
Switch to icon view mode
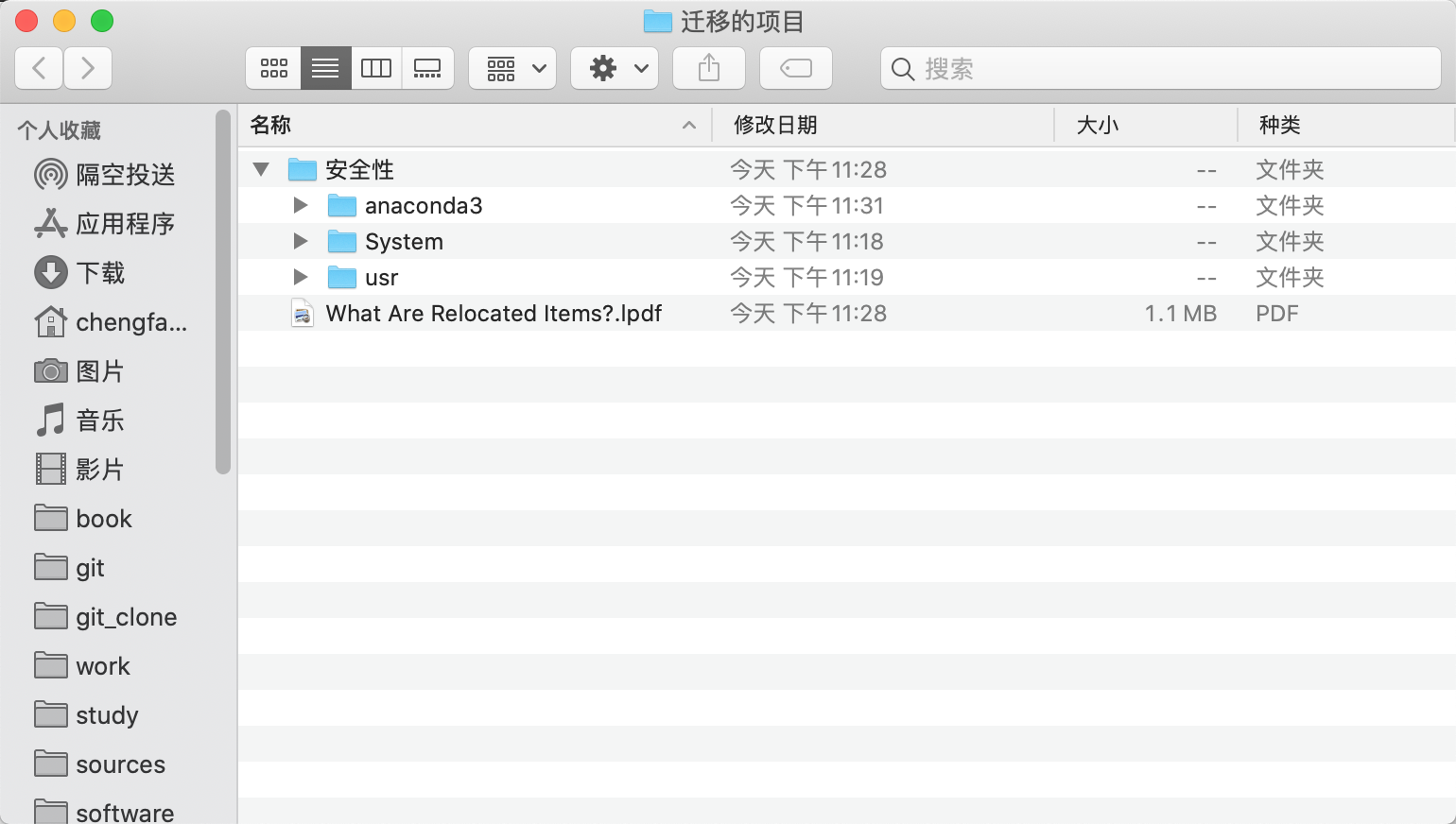pyautogui.click(x=274, y=68)
